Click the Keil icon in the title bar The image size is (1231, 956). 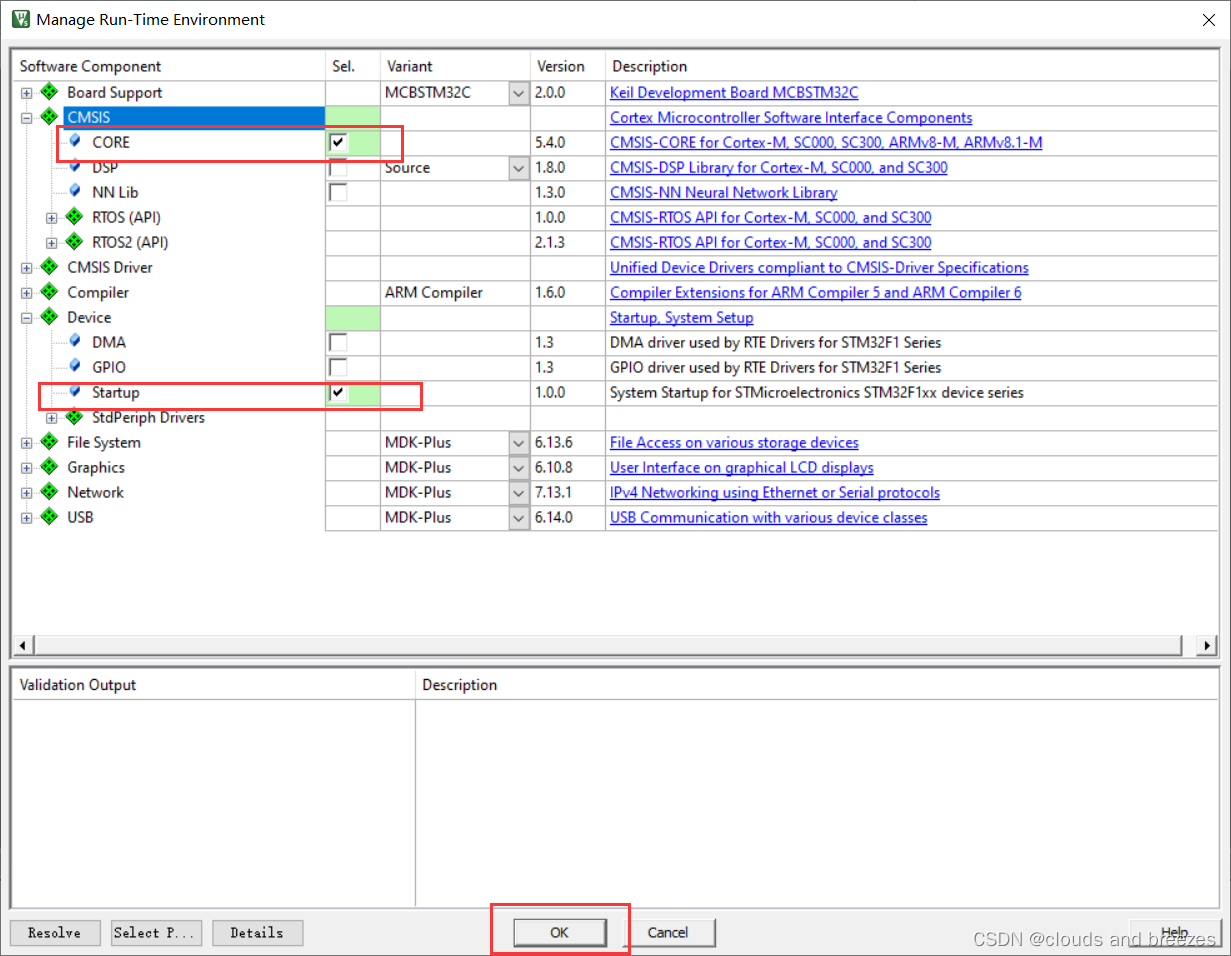tap(19, 19)
